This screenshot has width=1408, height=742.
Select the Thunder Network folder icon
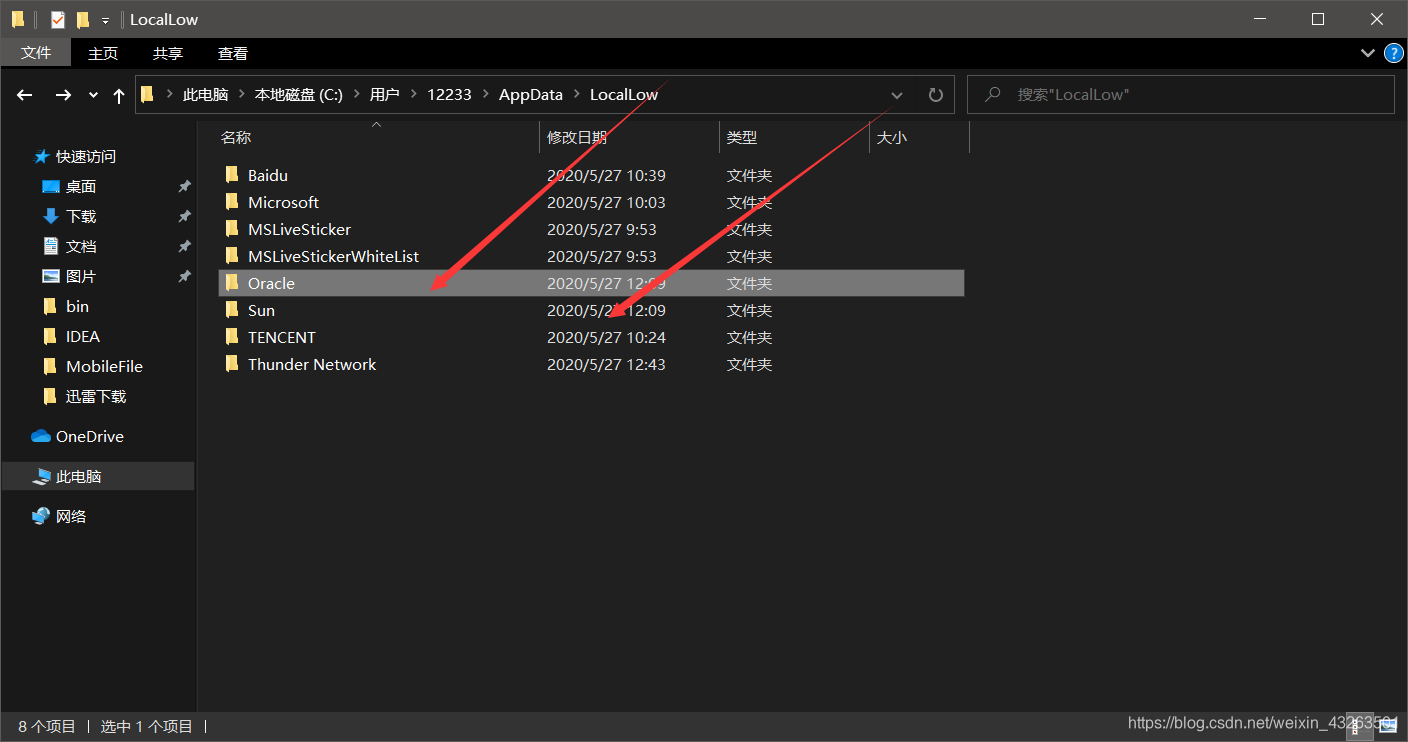[x=232, y=364]
